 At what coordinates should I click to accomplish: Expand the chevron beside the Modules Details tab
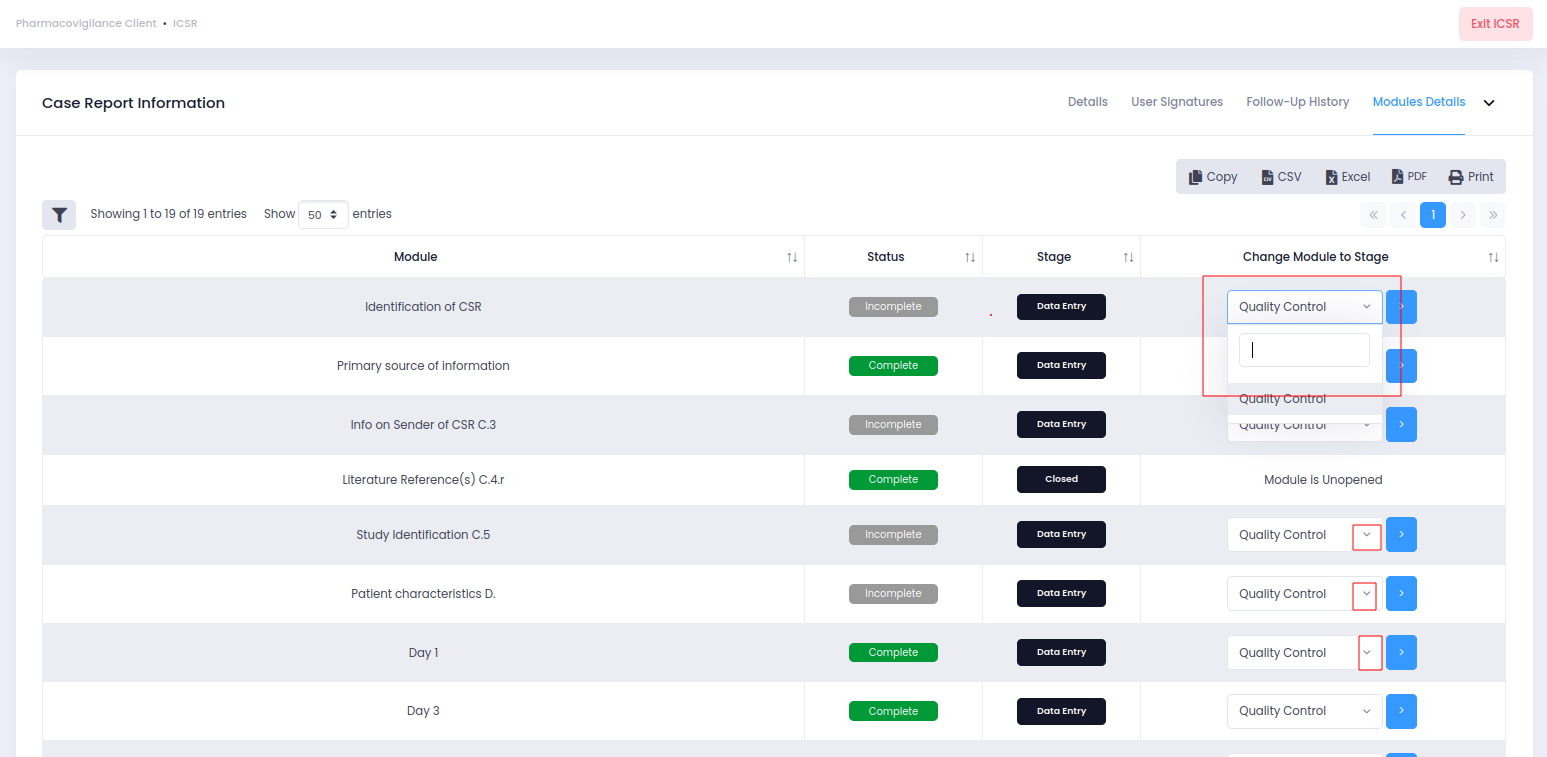[x=1489, y=103]
